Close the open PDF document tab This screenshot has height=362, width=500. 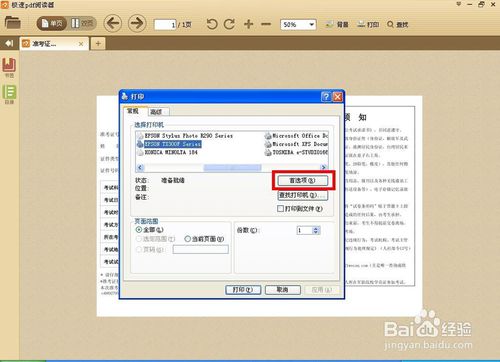(x=81, y=44)
